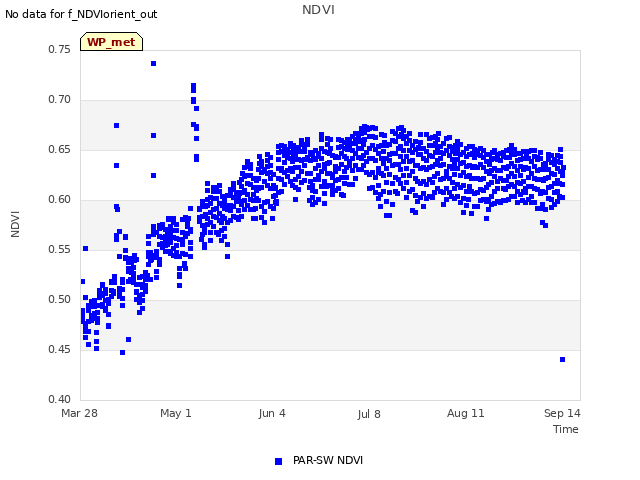Image resolution: width=640 pixels, height=480 pixels.
Task: Click the Jul 8 axis tick label
Action: pos(369,414)
